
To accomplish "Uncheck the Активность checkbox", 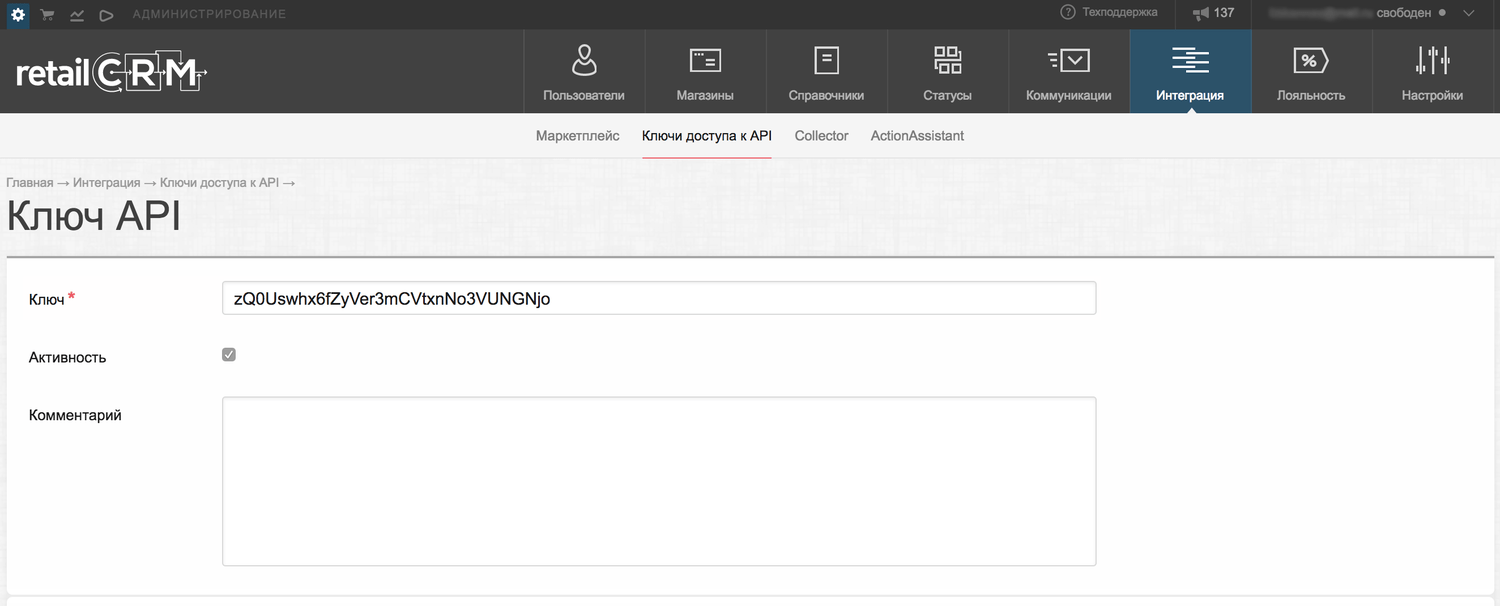I will click(x=229, y=355).
